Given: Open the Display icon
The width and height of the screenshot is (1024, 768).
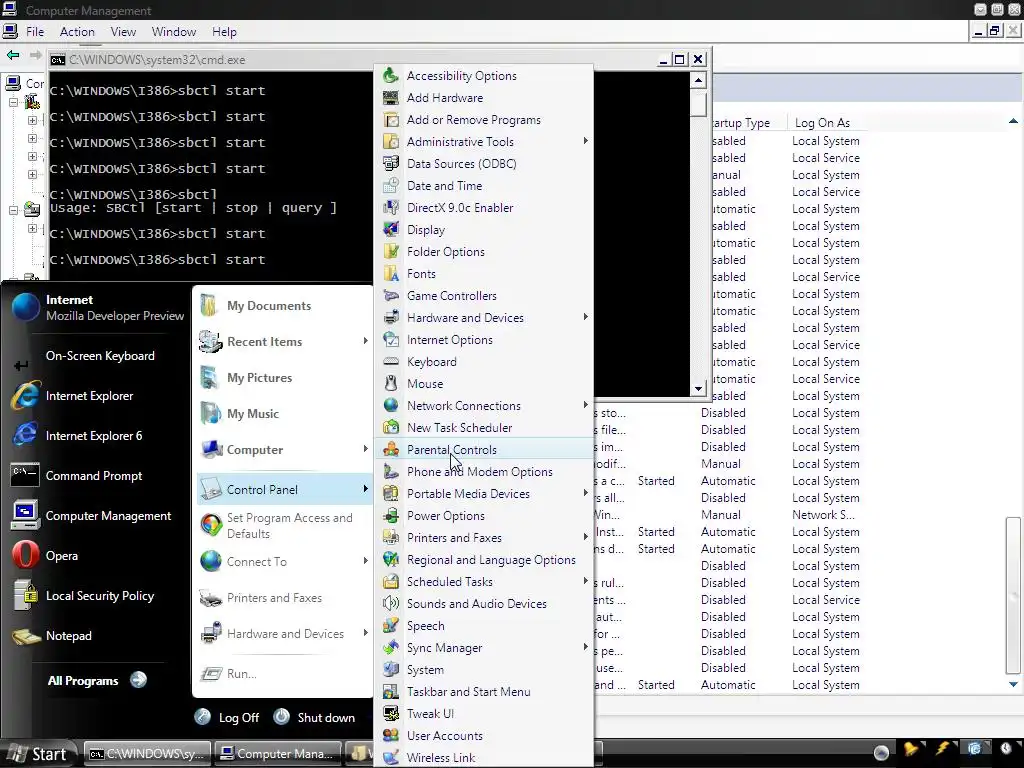Looking at the screenshot, I should 391,230.
